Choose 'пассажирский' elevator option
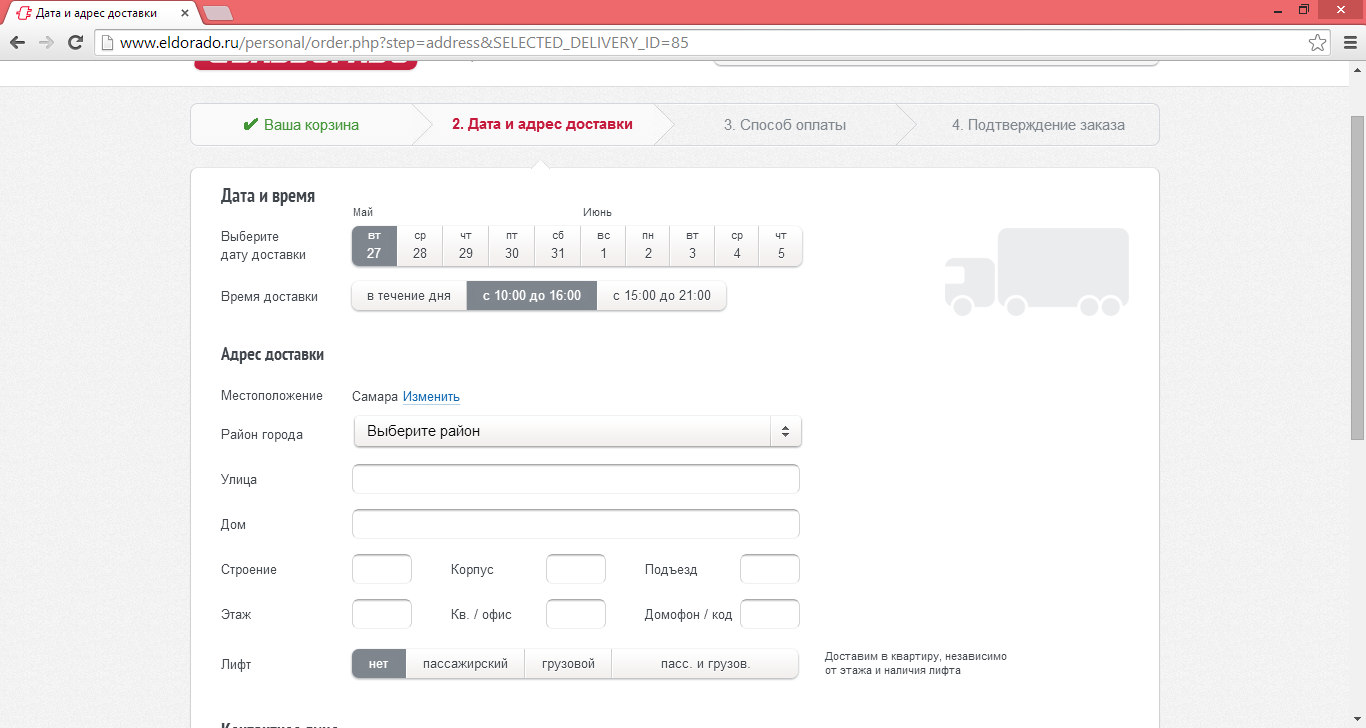This screenshot has width=1366, height=728. pos(465,664)
